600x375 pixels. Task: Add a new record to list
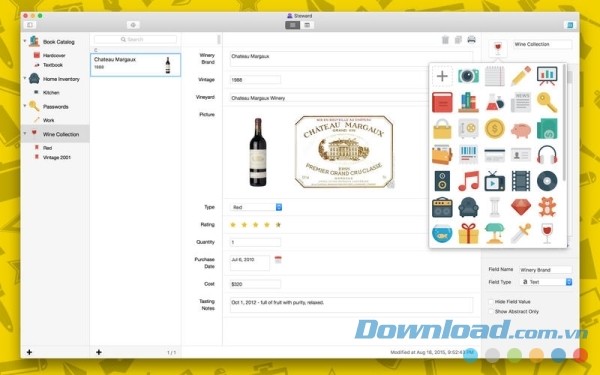click(99, 352)
